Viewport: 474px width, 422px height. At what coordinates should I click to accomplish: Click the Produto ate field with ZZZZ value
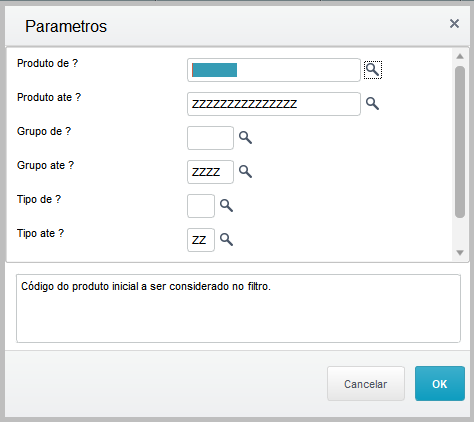coord(274,104)
